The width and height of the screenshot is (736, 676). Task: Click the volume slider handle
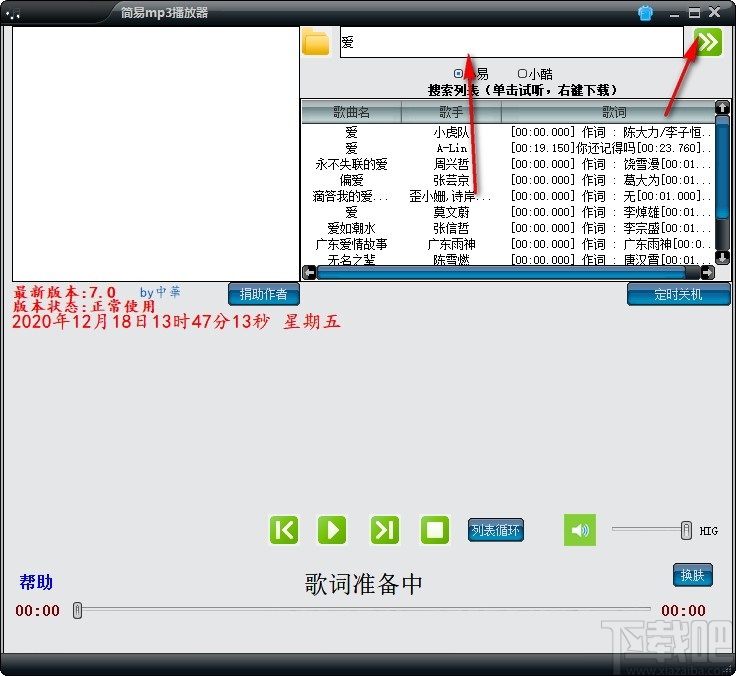[686, 530]
